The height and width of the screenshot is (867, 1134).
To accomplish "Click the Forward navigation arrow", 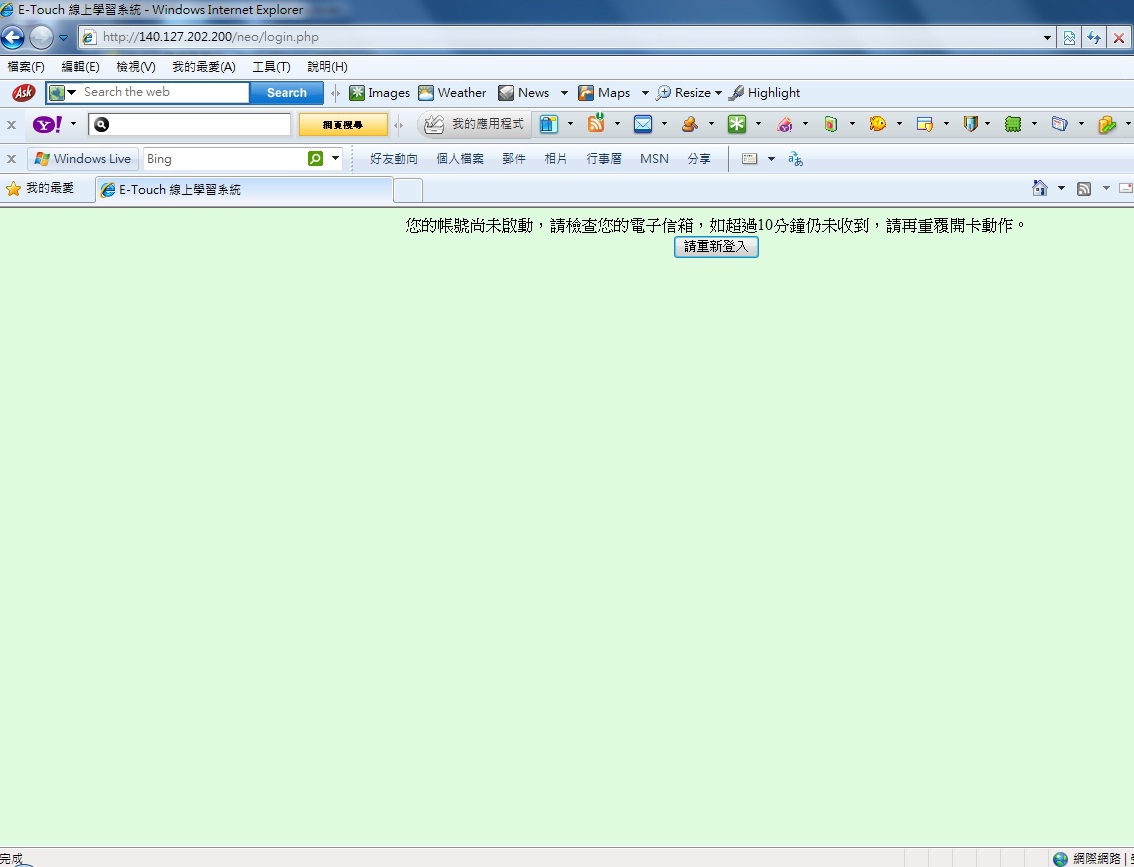I will point(41,37).
